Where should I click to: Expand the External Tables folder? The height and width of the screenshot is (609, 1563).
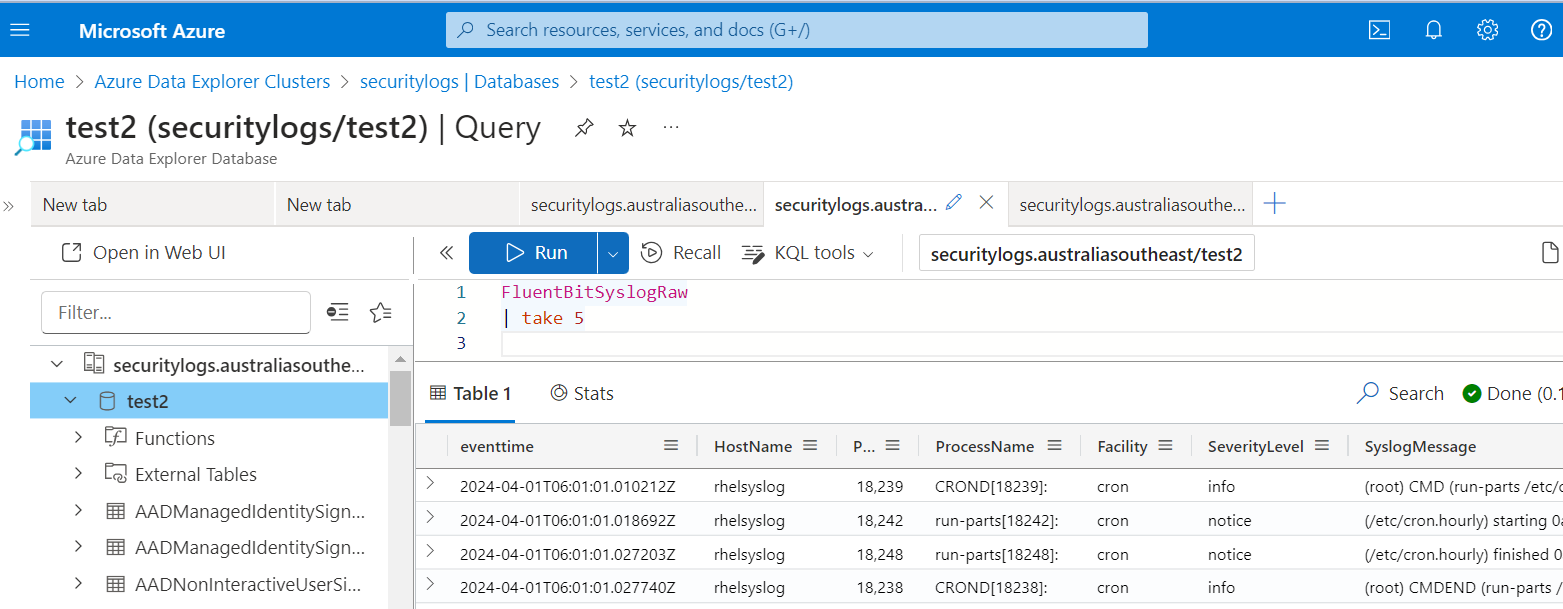[x=79, y=474]
